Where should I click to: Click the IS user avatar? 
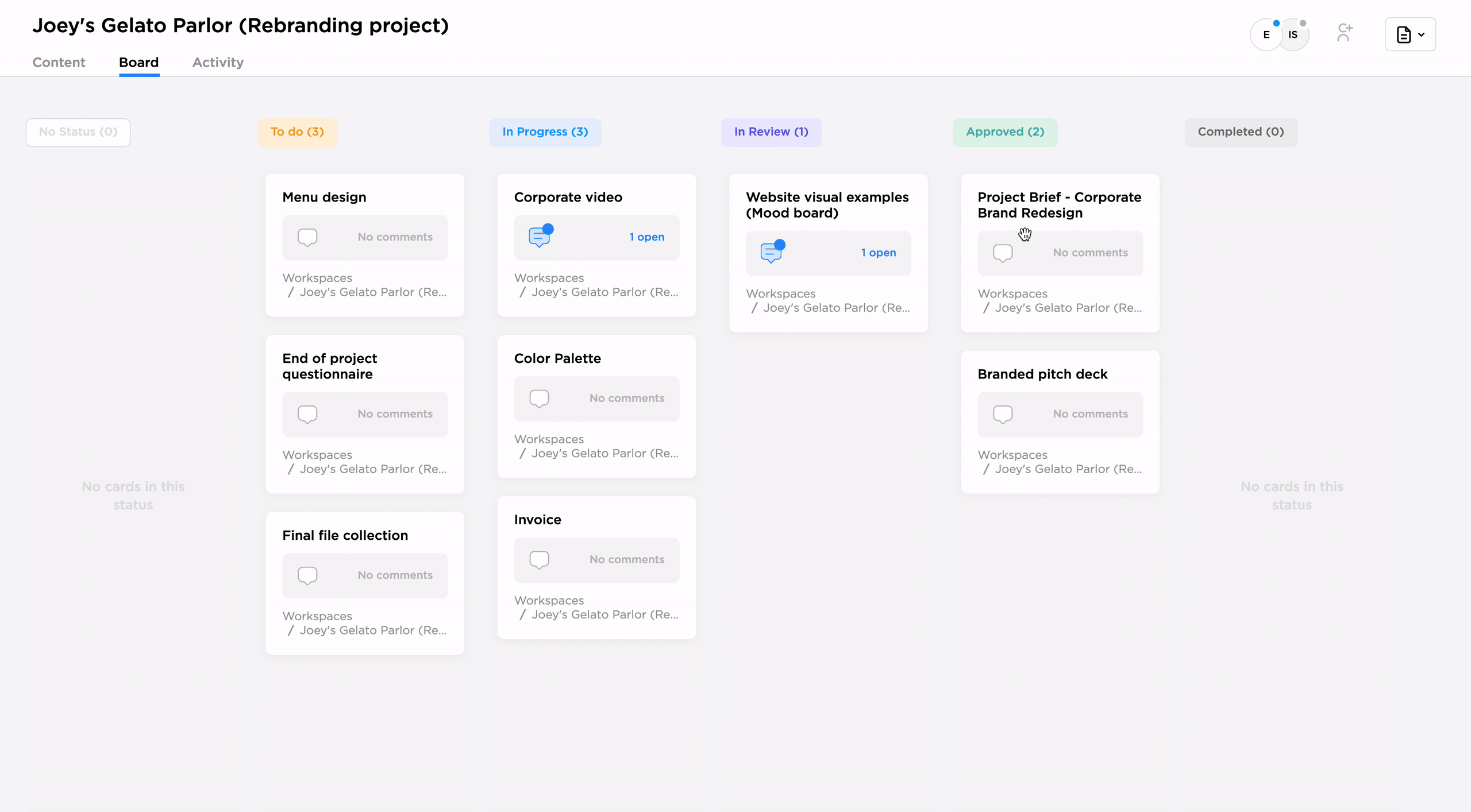[1293, 34]
